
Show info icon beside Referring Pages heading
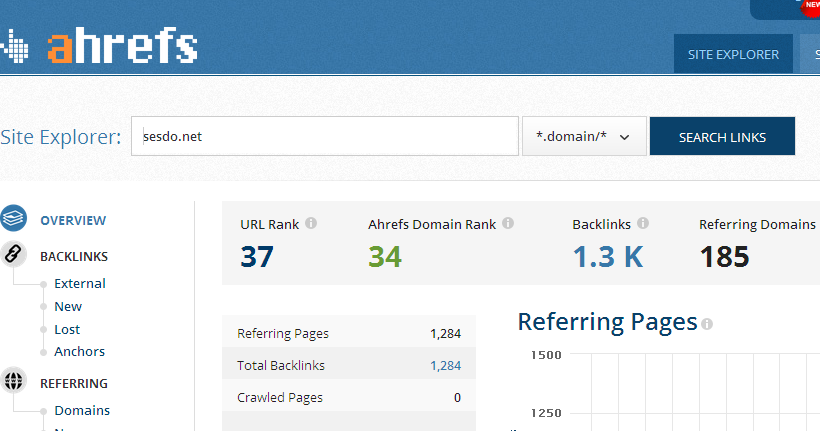pyautogui.click(x=707, y=324)
